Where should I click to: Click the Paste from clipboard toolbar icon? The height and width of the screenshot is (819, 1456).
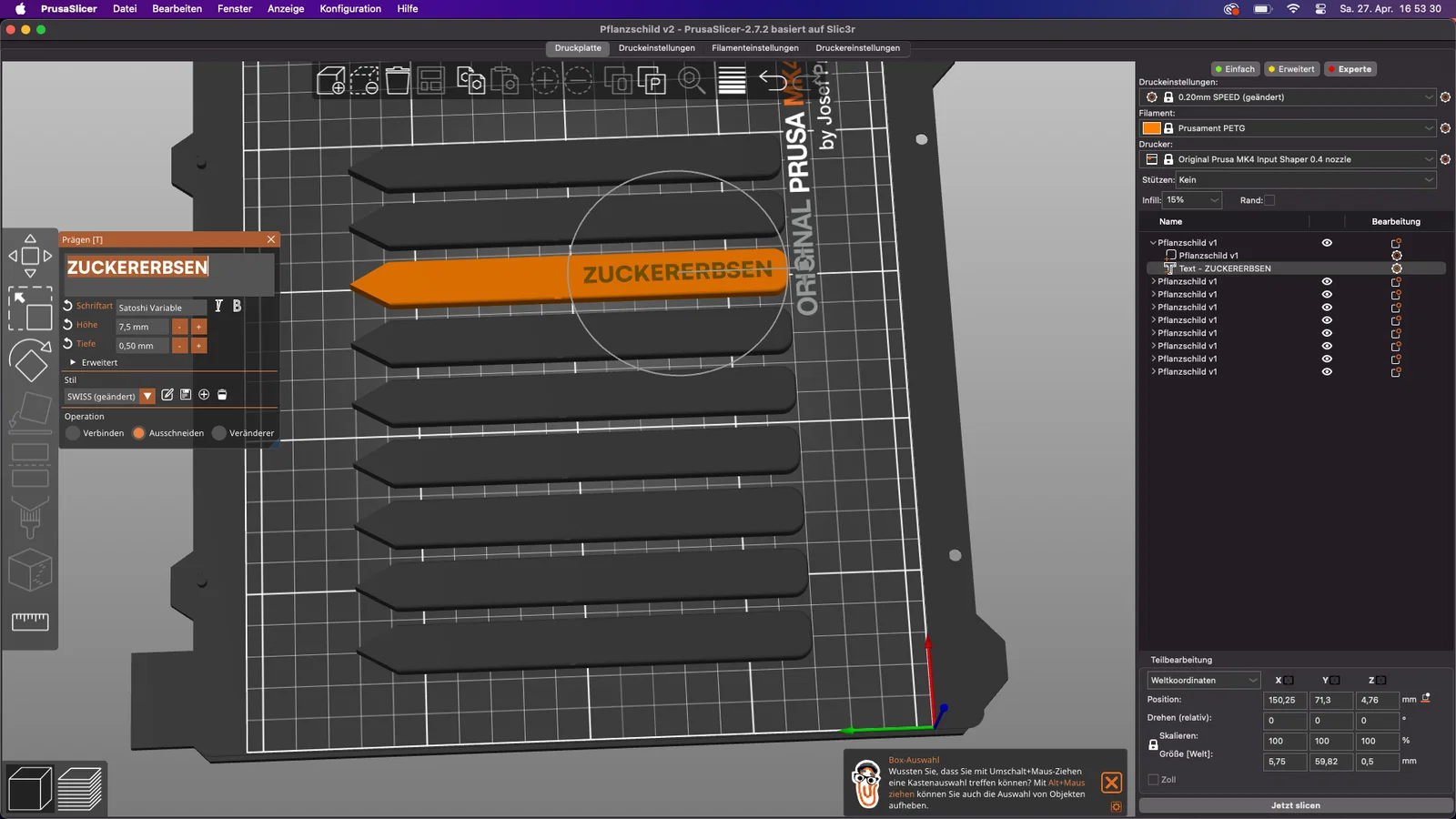(x=505, y=80)
